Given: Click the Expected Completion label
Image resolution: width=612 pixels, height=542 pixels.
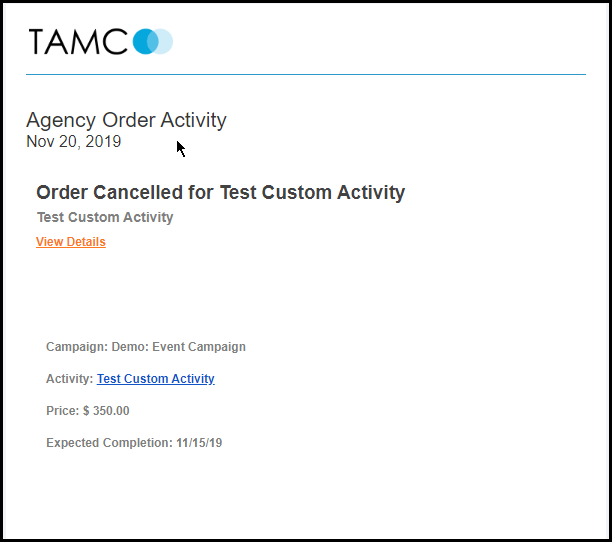Looking at the screenshot, I should tap(109, 442).
